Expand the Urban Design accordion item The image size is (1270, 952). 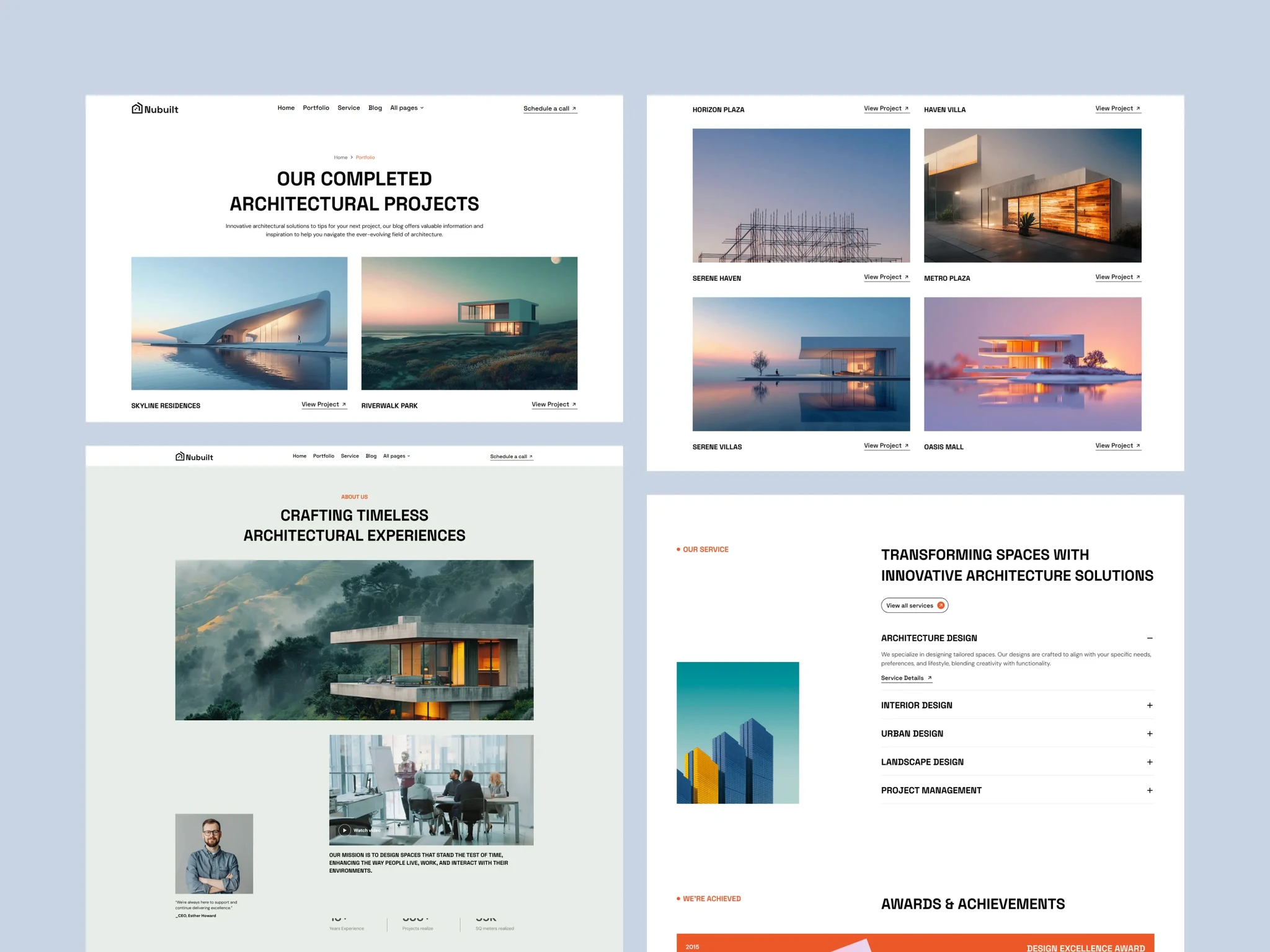point(1150,733)
